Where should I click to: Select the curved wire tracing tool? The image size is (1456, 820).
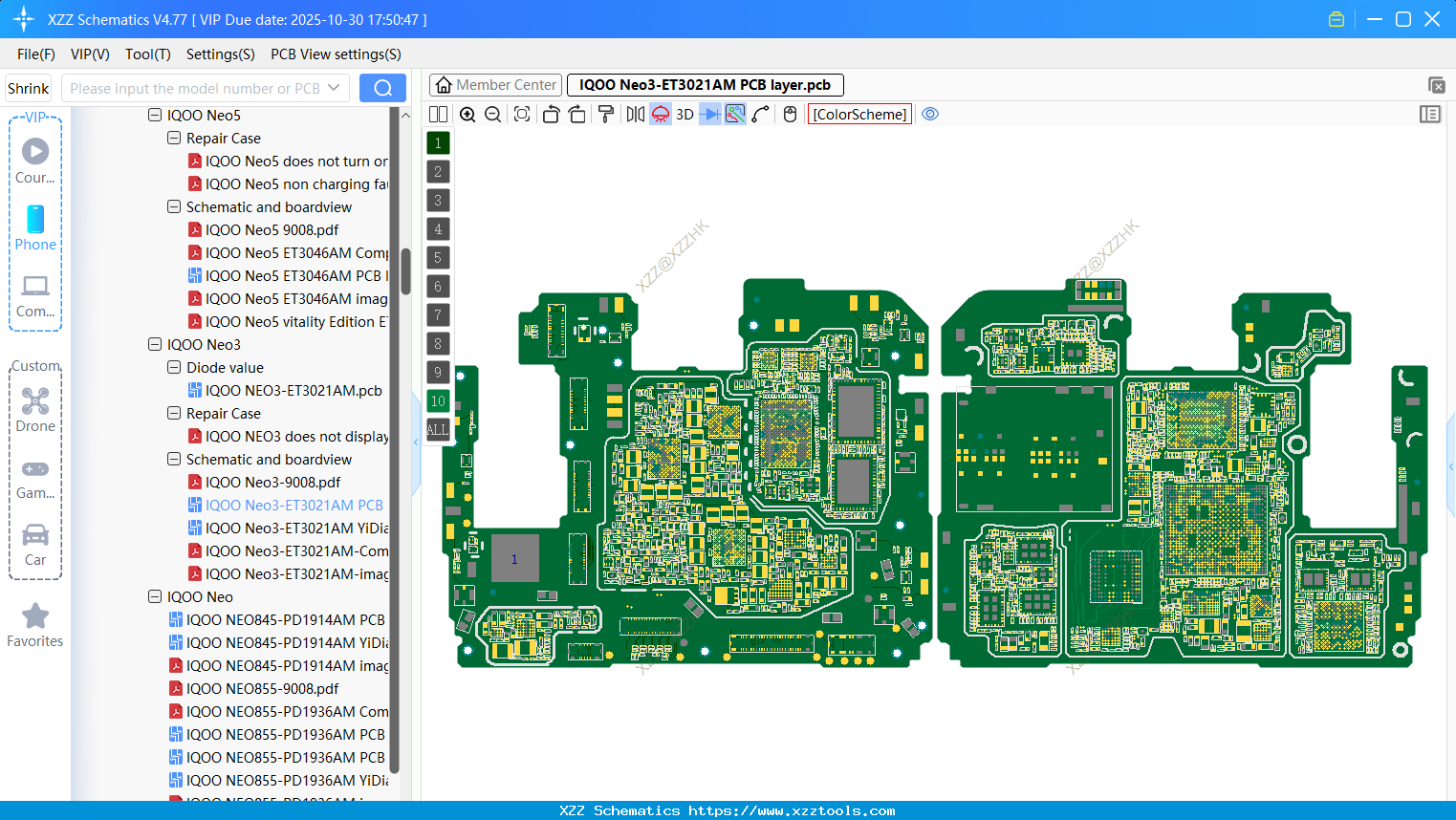click(x=760, y=114)
